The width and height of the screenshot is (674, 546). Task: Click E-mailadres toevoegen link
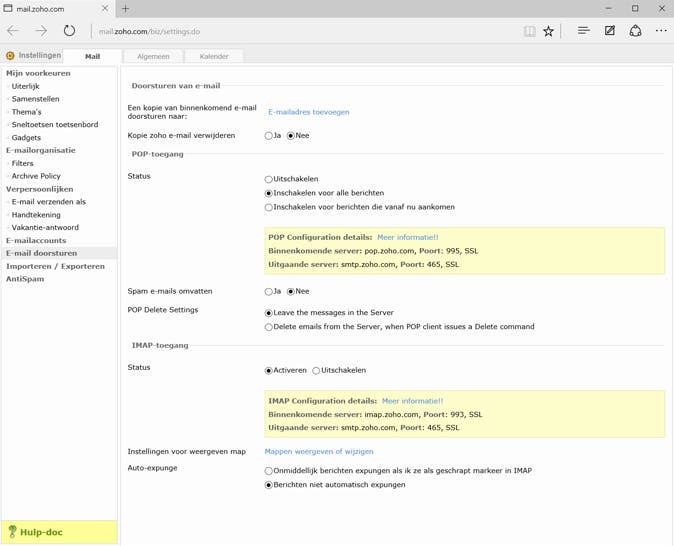pos(308,112)
